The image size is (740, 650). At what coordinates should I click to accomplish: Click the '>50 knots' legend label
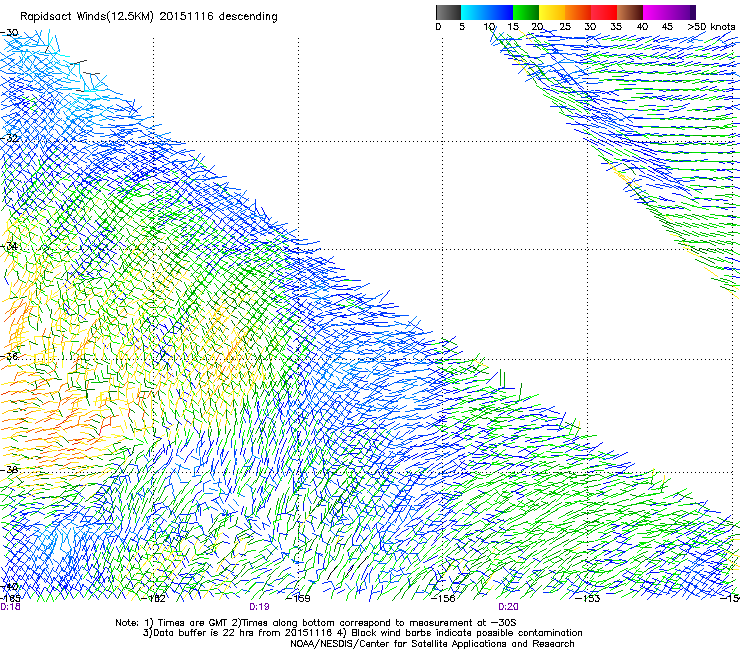click(711, 27)
